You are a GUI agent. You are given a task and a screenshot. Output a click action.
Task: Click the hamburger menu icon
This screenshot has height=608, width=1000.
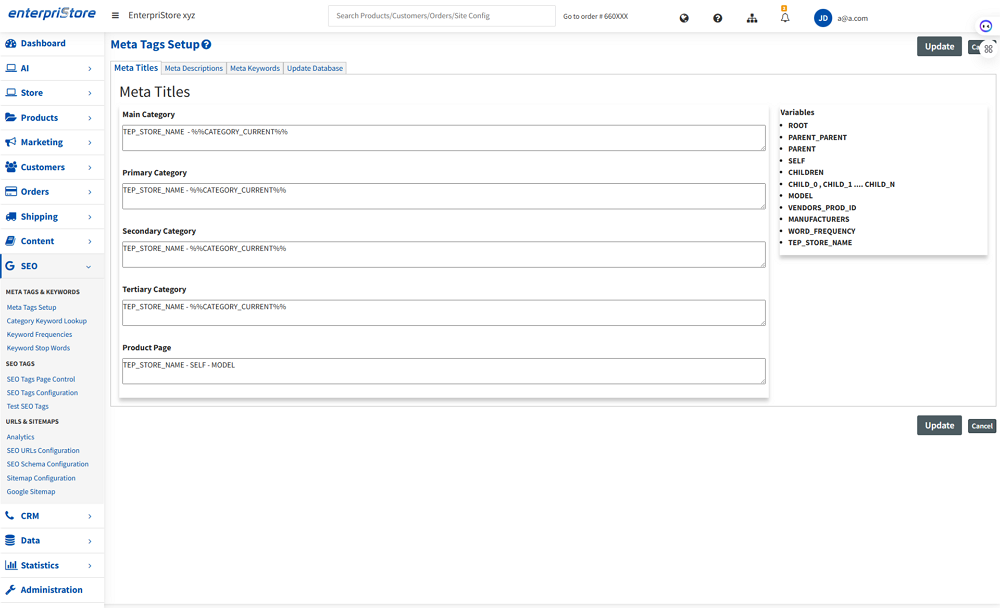(x=115, y=16)
